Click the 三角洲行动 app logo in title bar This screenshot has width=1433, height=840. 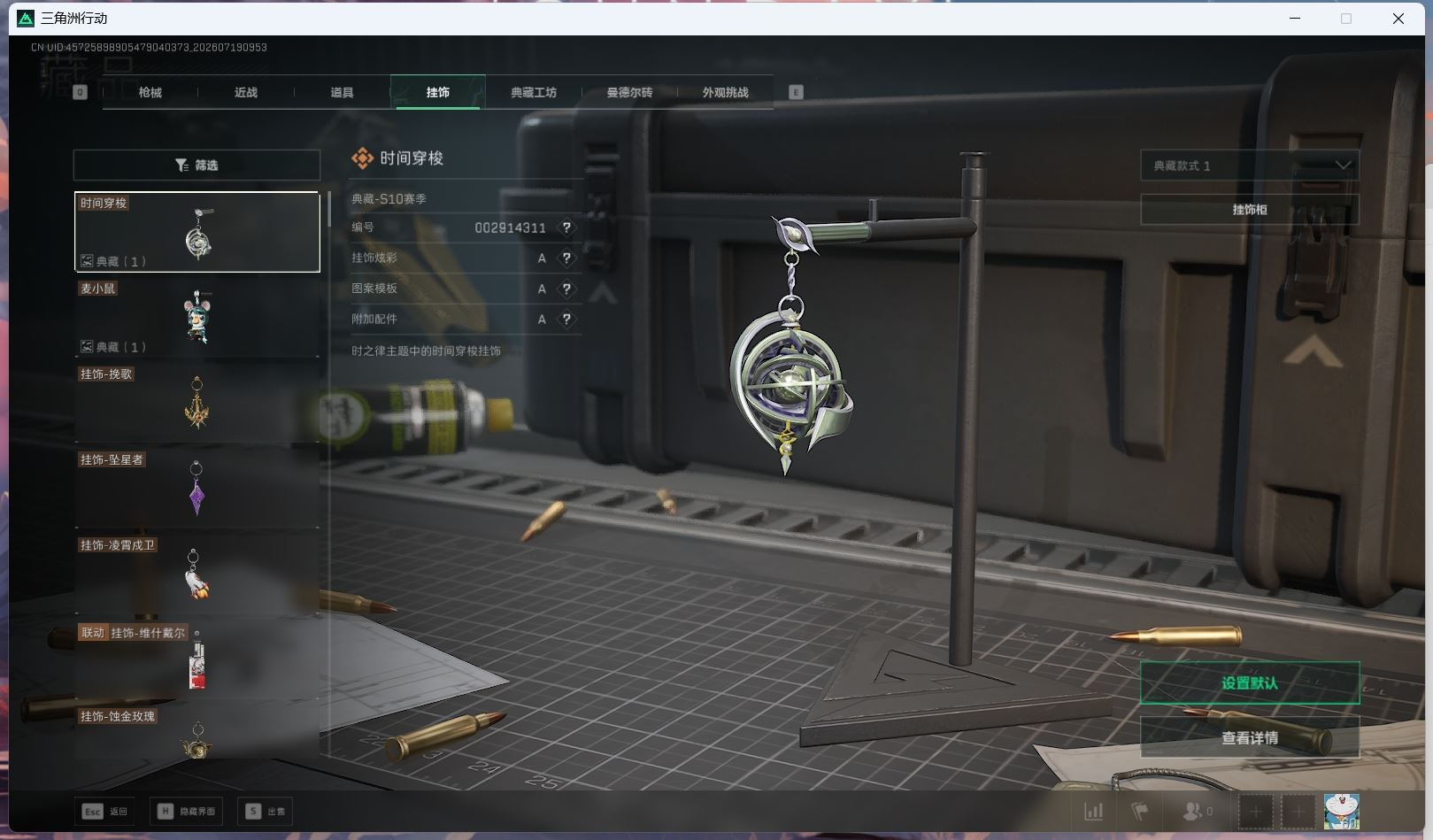tap(26, 18)
